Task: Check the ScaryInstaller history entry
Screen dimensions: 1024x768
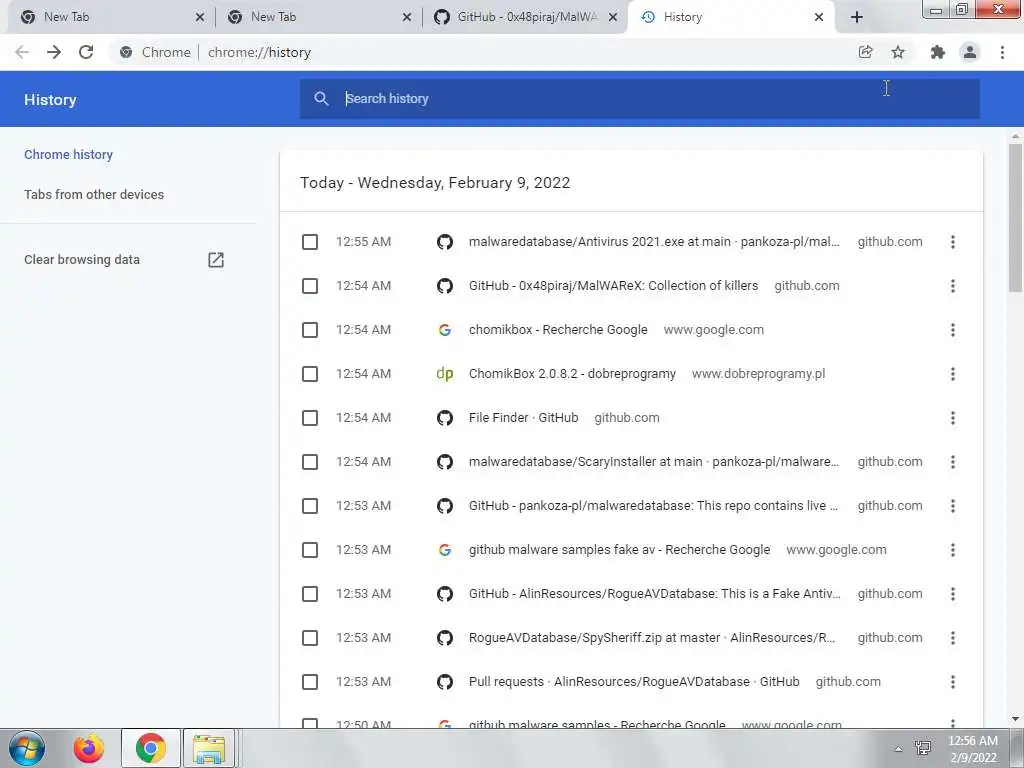Action: (x=310, y=462)
